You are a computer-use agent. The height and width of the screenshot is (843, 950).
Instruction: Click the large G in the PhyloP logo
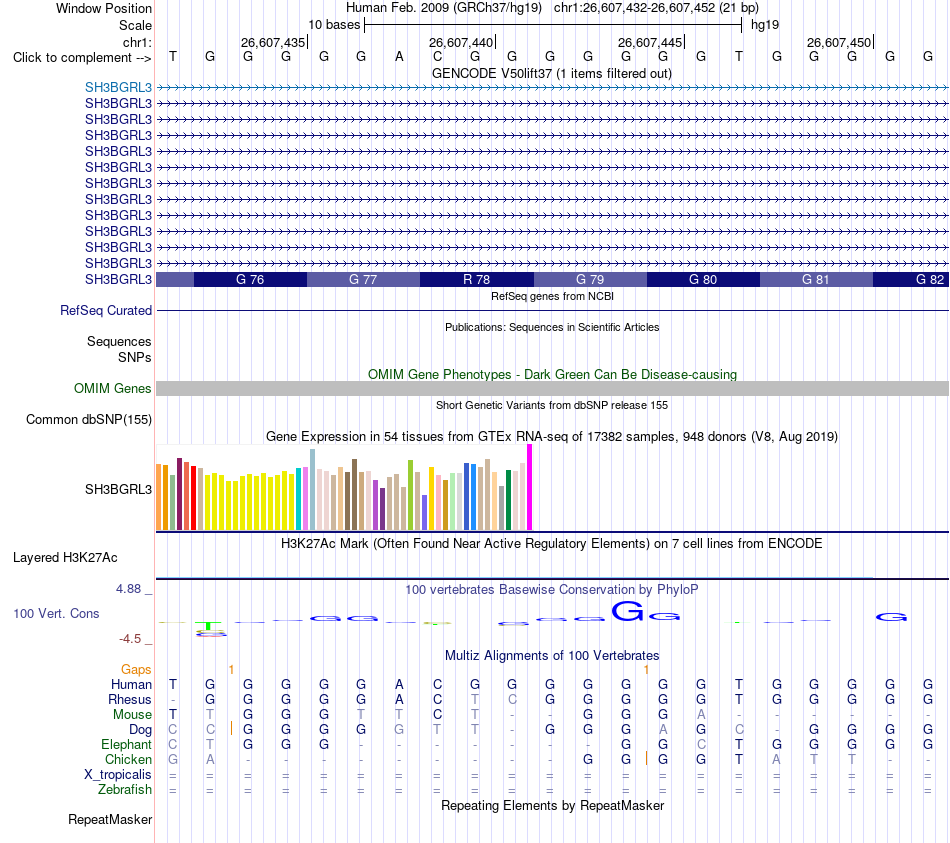point(627,611)
